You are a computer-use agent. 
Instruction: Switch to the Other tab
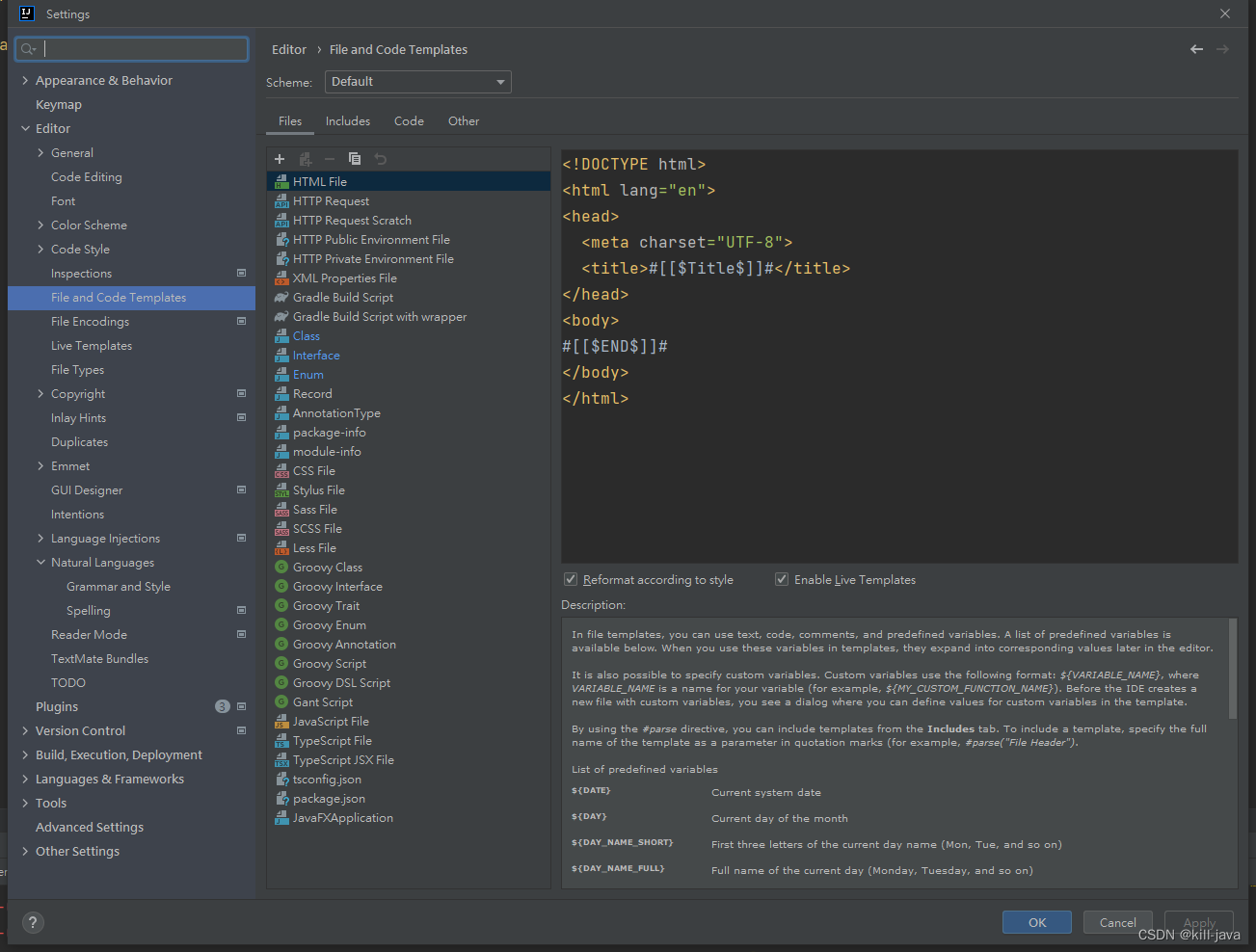(x=464, y=120)
